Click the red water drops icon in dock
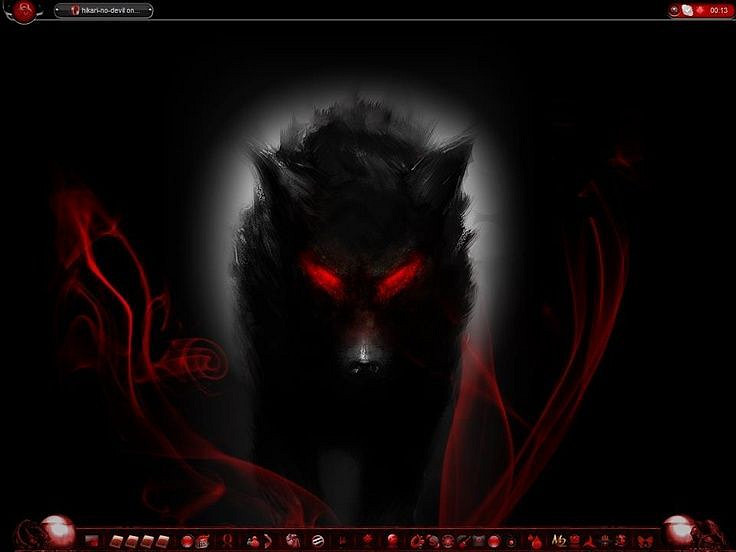Image resolution: width=736 pixels, height=552 pixels. point(536,541)
